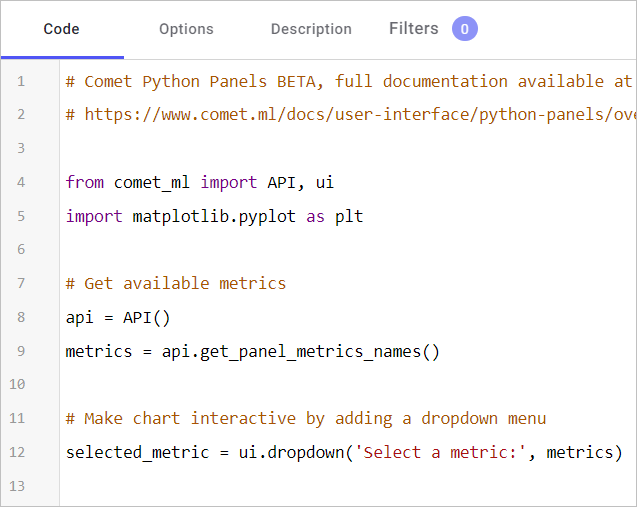Place cursor on 'API()' in line 8

pos(147,317)
